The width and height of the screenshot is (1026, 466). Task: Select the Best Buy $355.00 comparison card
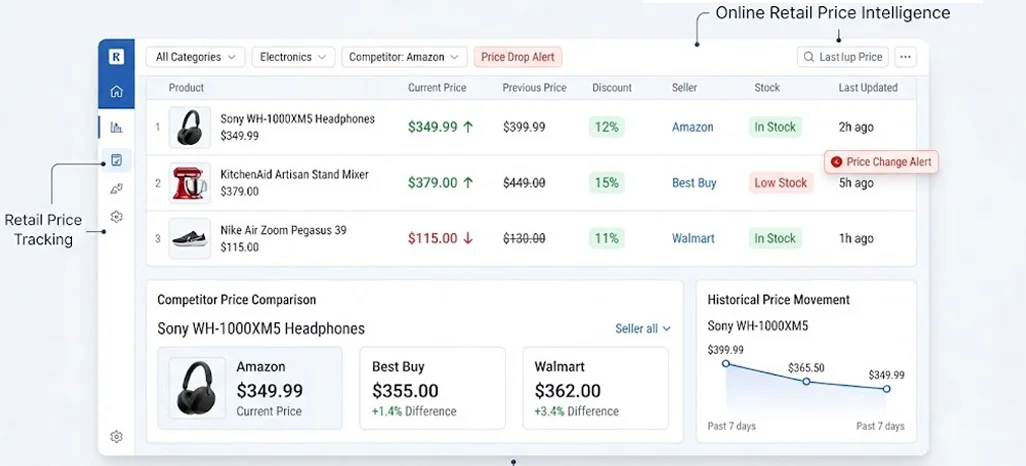tap(433, 388)
